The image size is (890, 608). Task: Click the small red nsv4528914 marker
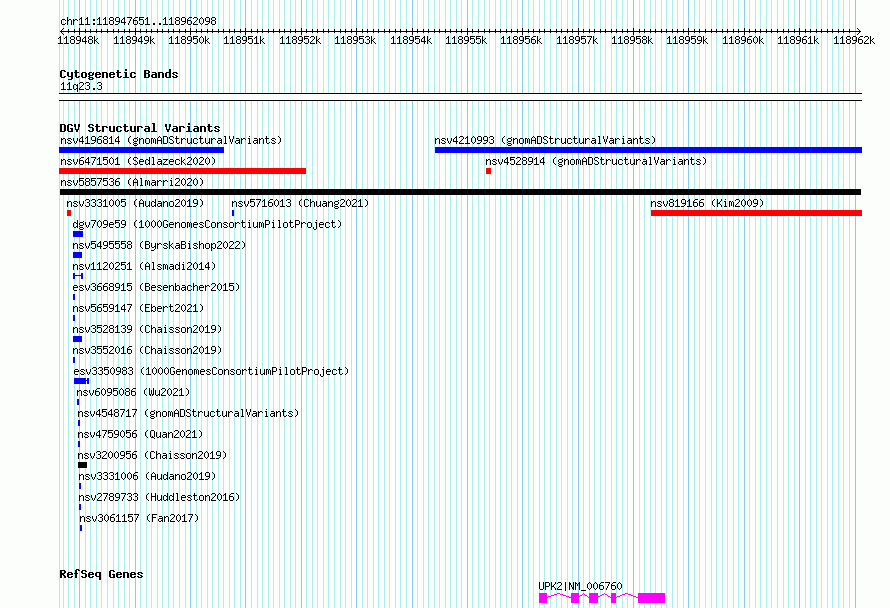point(488,171)
